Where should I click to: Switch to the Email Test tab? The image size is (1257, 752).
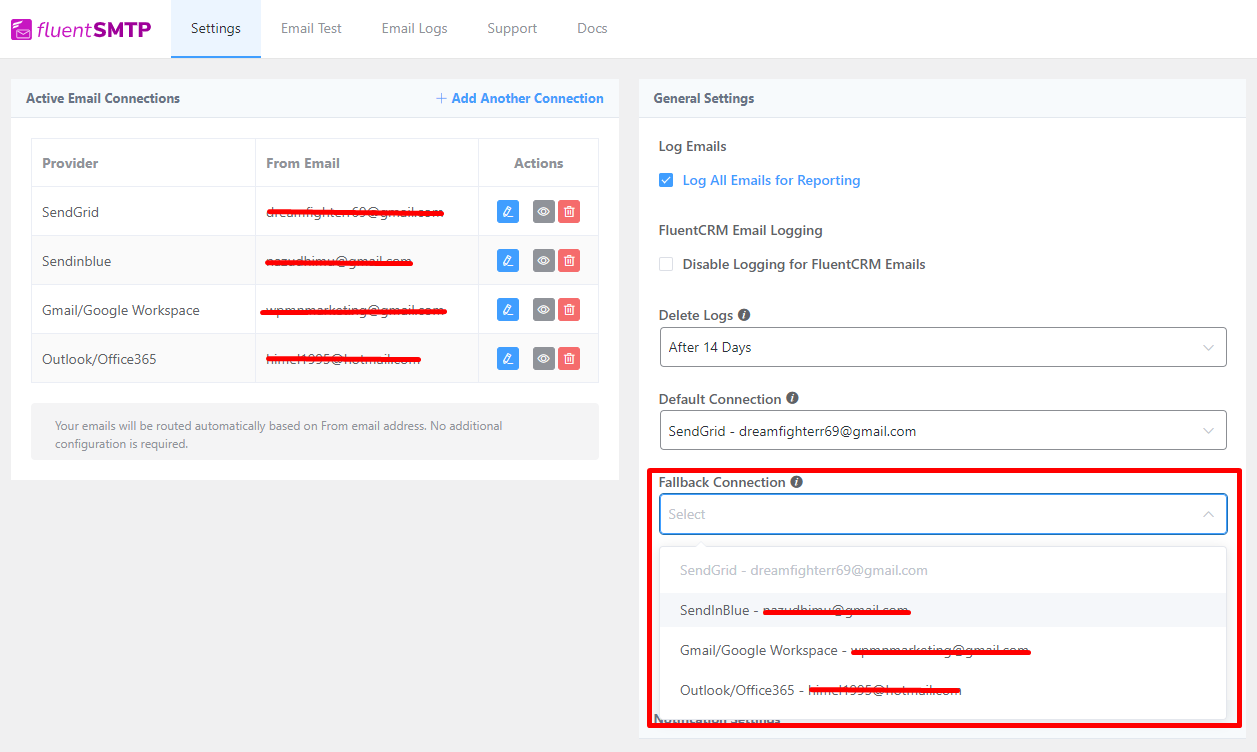click(311, 28)
